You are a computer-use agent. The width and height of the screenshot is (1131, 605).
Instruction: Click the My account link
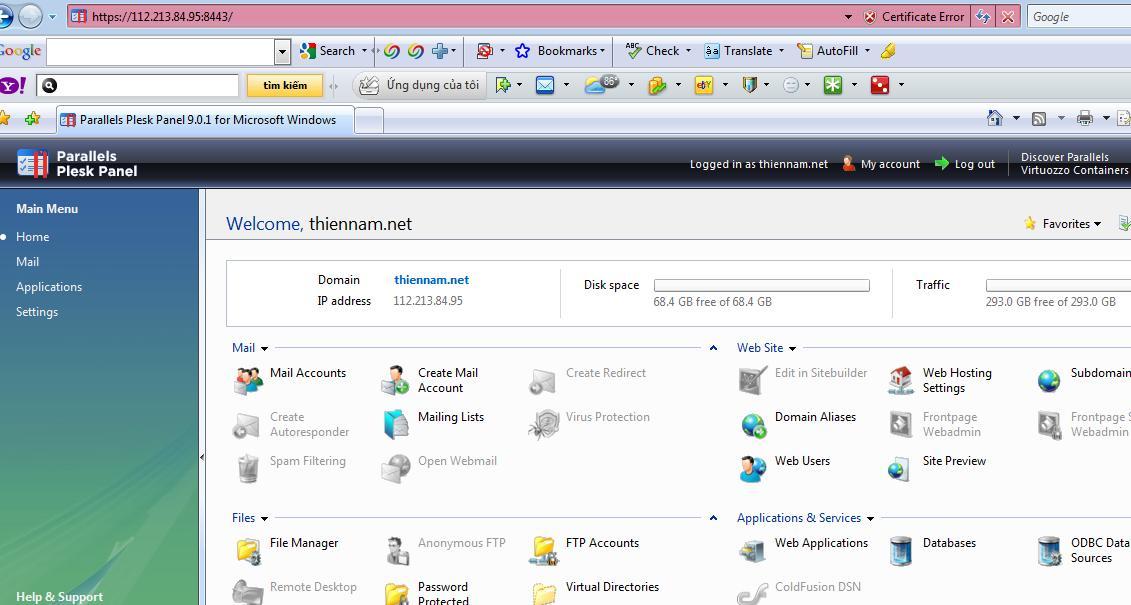tap(881, 164)
